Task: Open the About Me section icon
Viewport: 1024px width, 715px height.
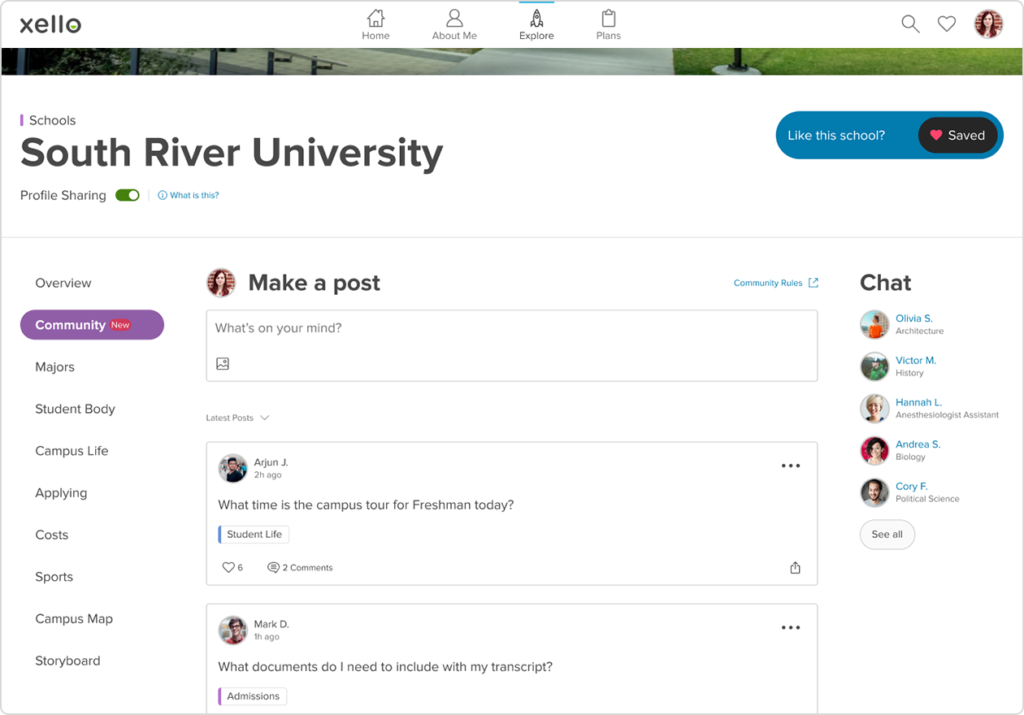Action: click(x=453, y=18)
